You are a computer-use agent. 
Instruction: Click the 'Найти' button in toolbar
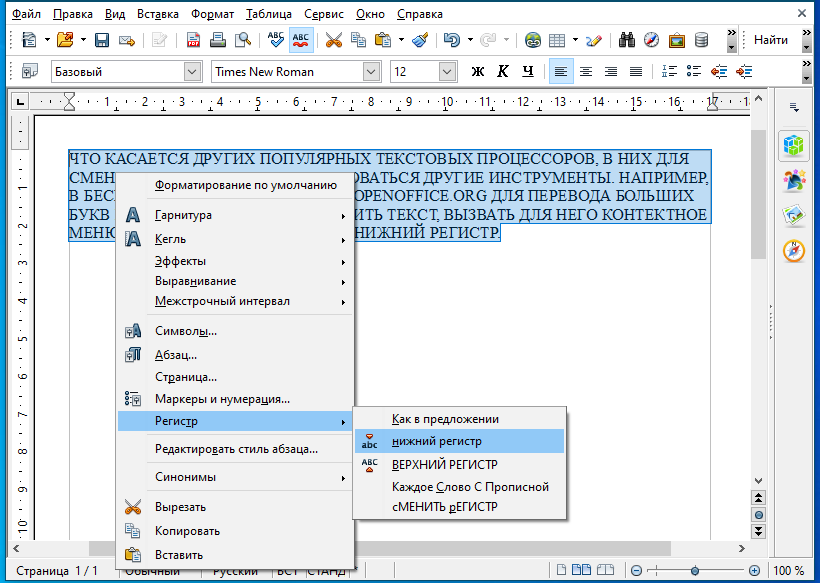(770, 41)
